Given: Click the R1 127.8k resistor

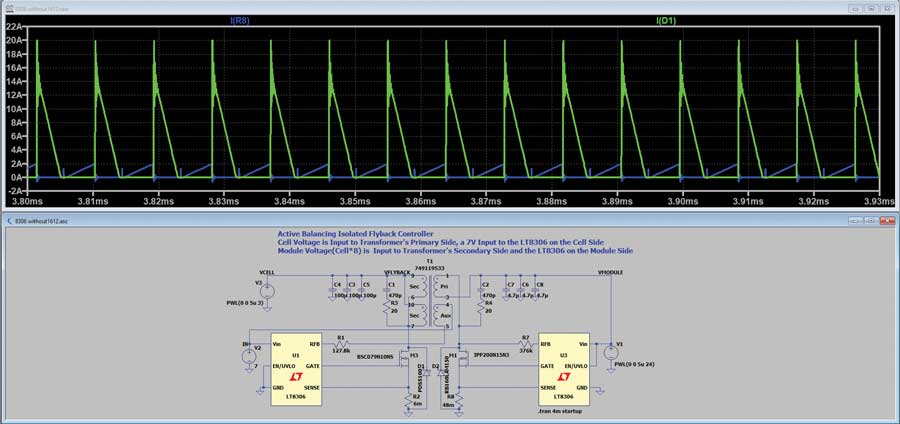Looking at the screenshot, I should [341, 344].
